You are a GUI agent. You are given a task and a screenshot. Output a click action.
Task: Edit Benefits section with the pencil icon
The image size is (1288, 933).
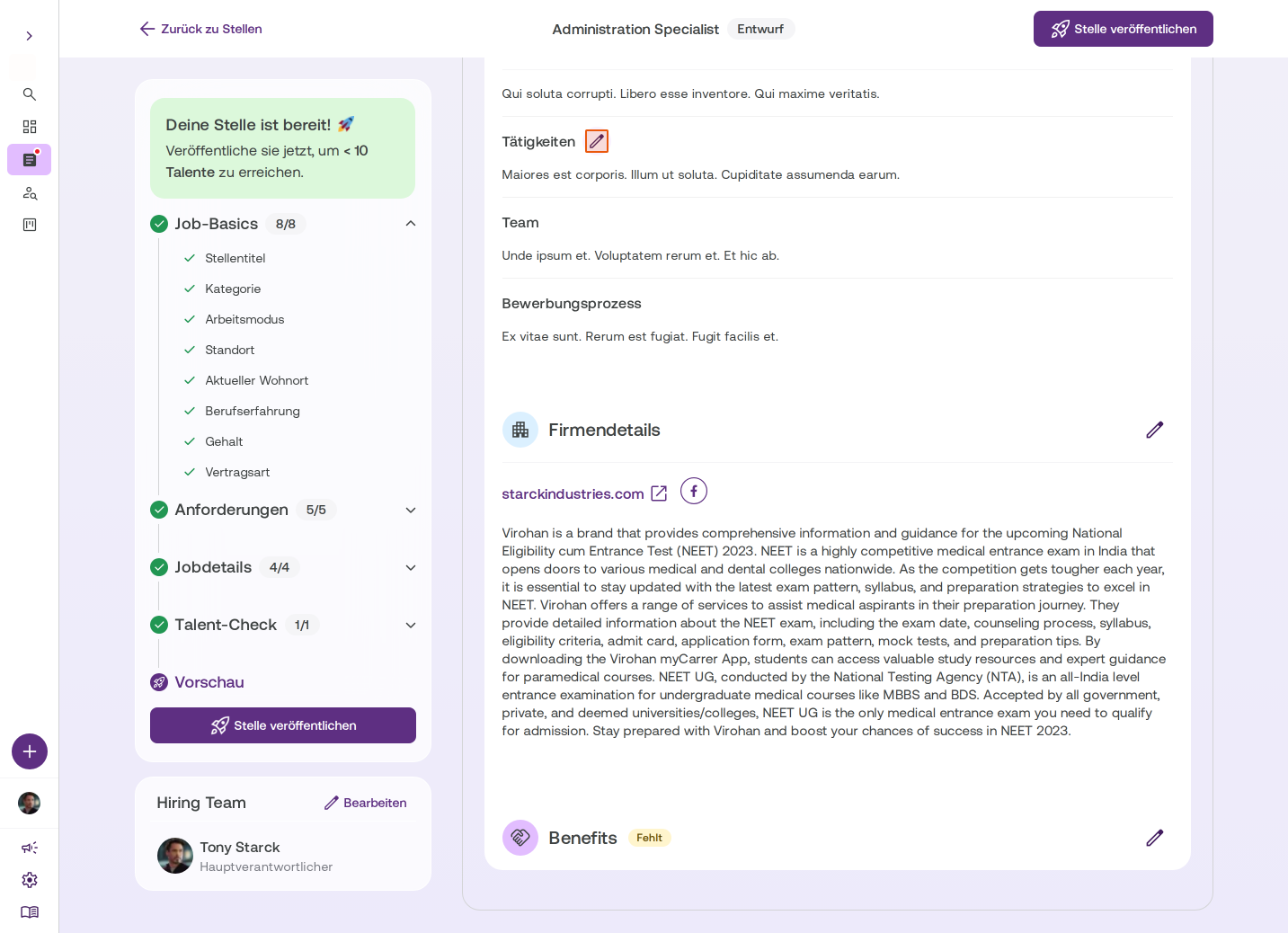pyautogui.click(x=1155, y=838)
